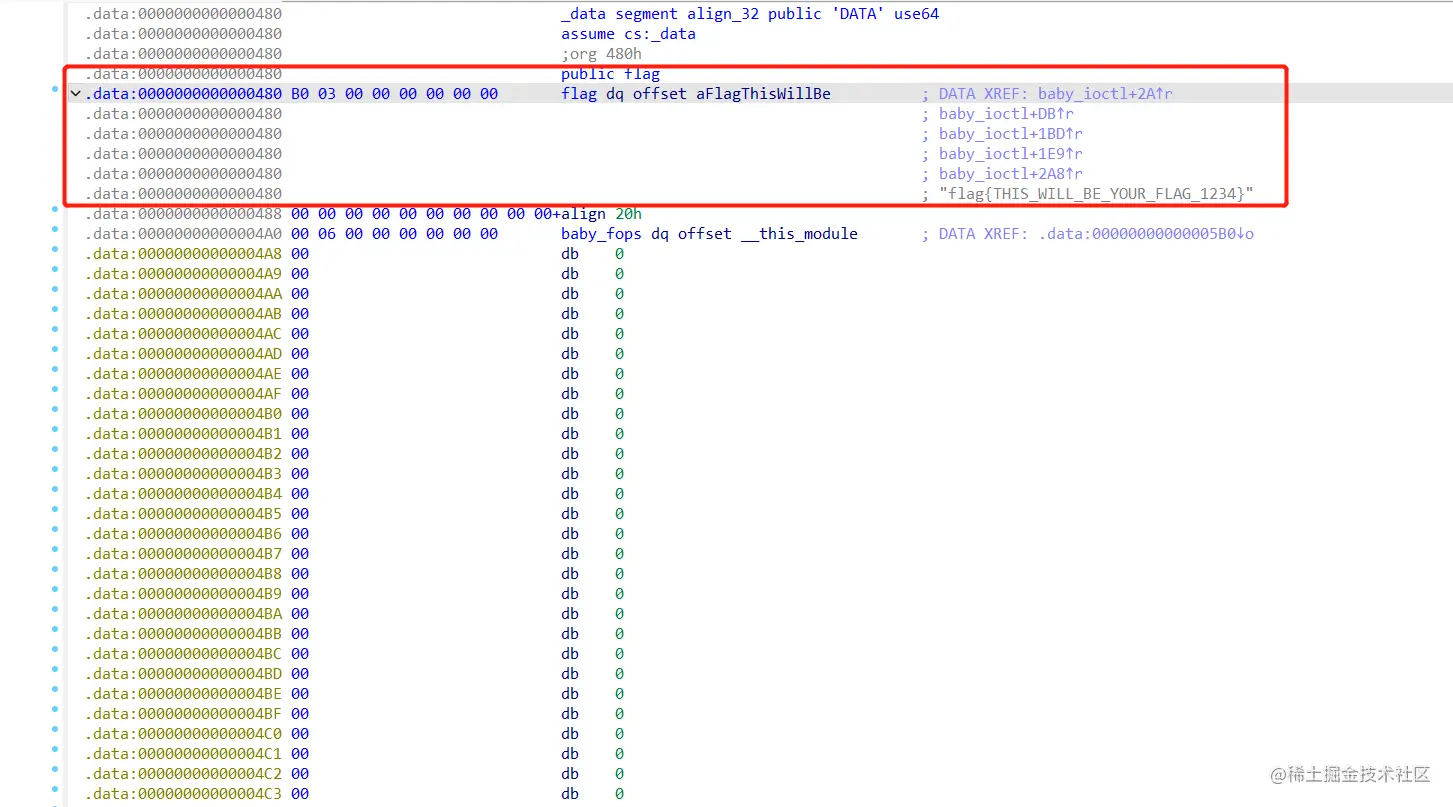Click address .data:00000000000004AB

click(x=183, y=314)
